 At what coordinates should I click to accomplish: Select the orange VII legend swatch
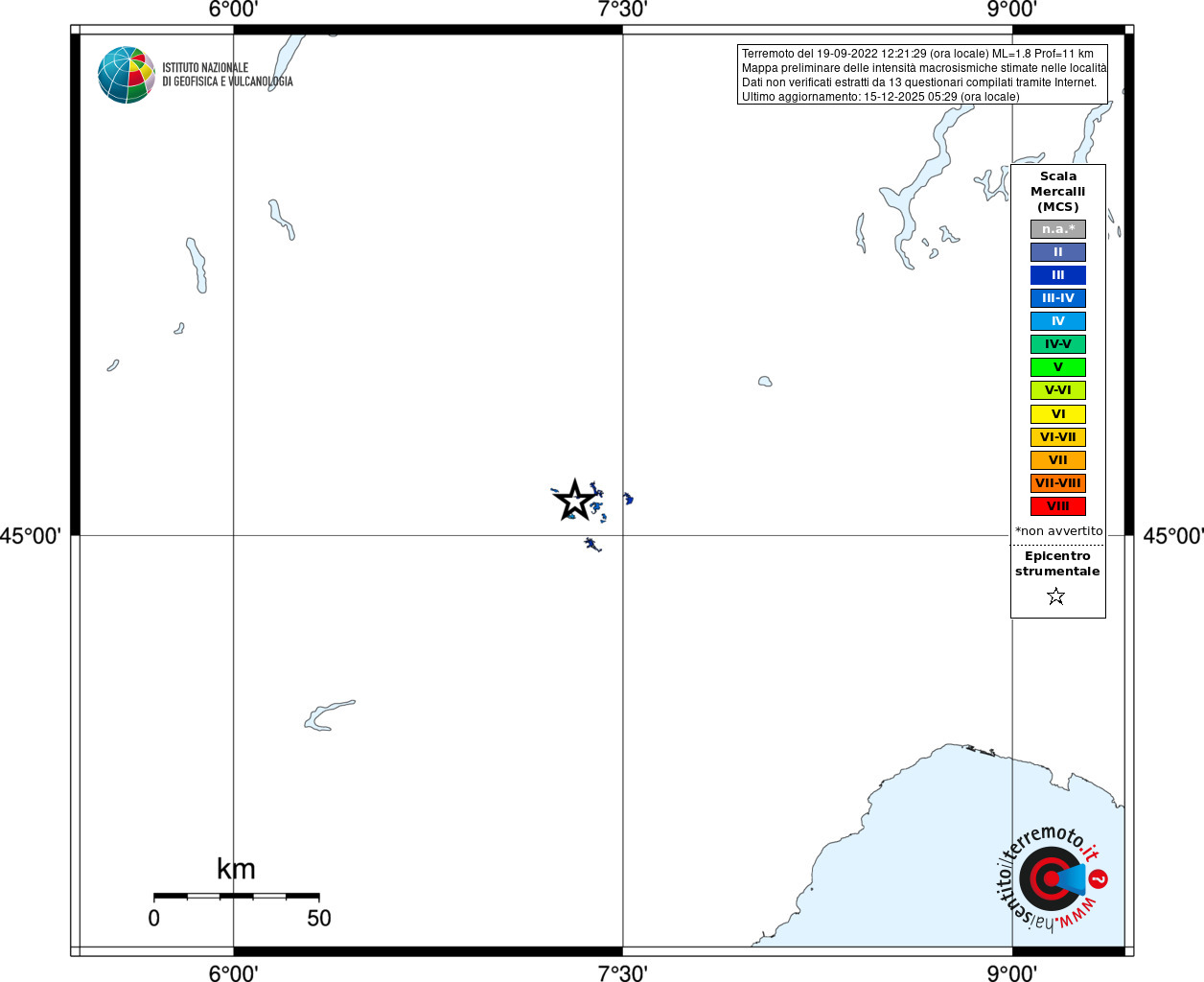coord(1058,460)
